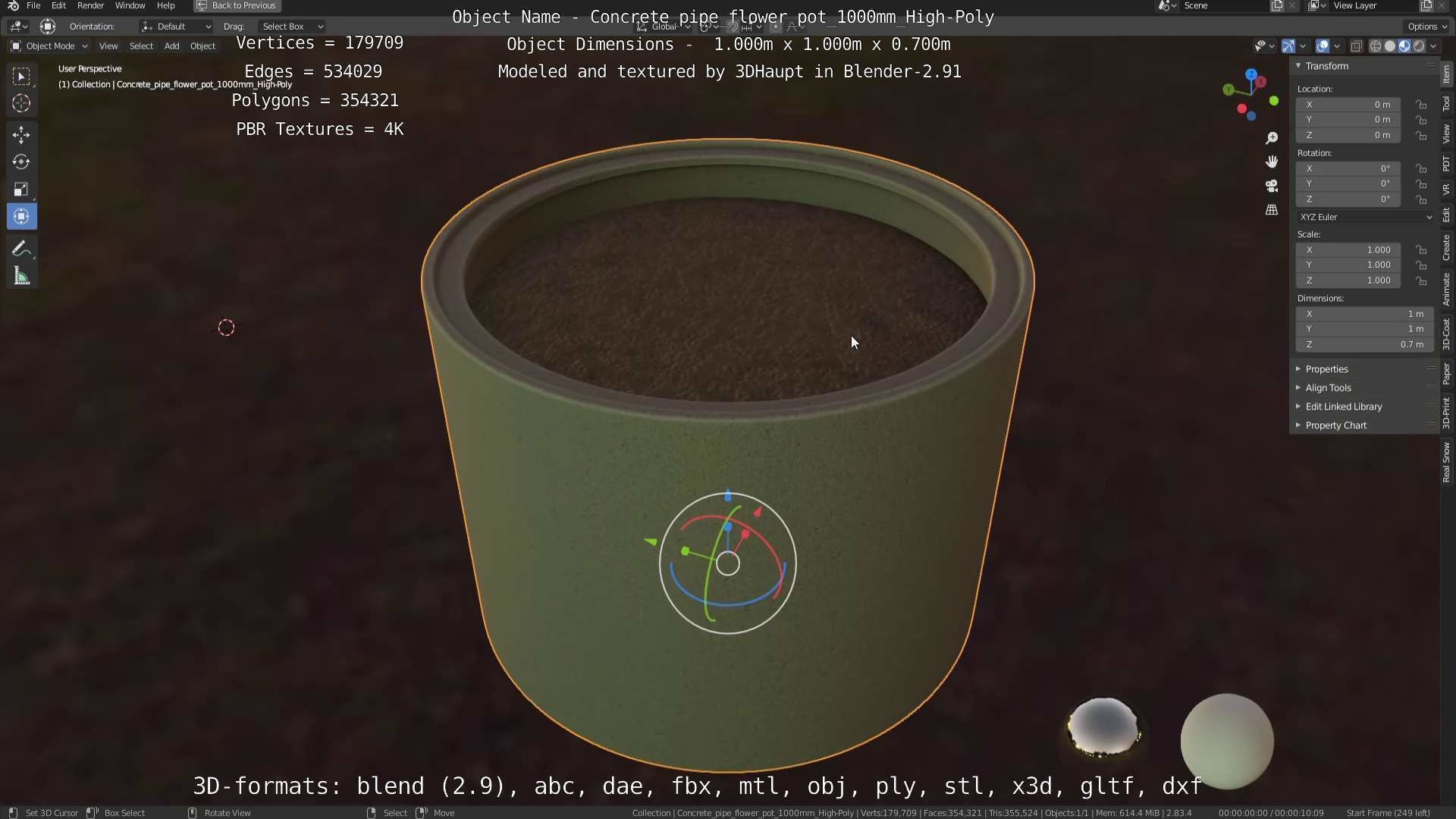
Task: Click the Dimensions Z value field
Action: point(1365,345)
